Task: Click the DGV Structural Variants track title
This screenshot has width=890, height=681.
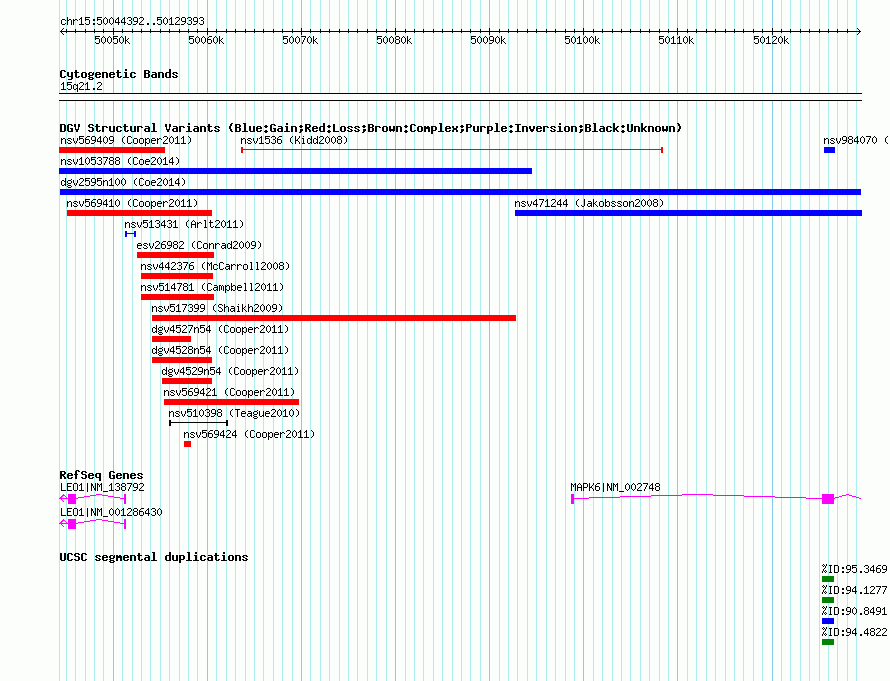Action: 371,128
